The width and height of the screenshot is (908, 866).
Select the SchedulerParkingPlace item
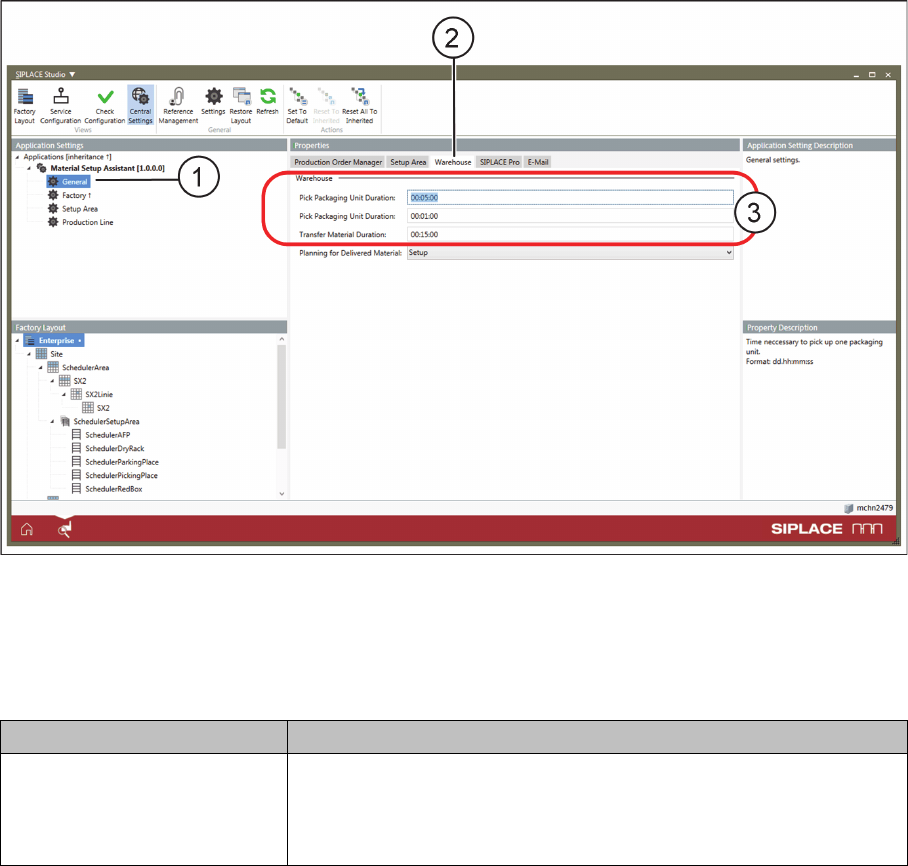point(115,462)
